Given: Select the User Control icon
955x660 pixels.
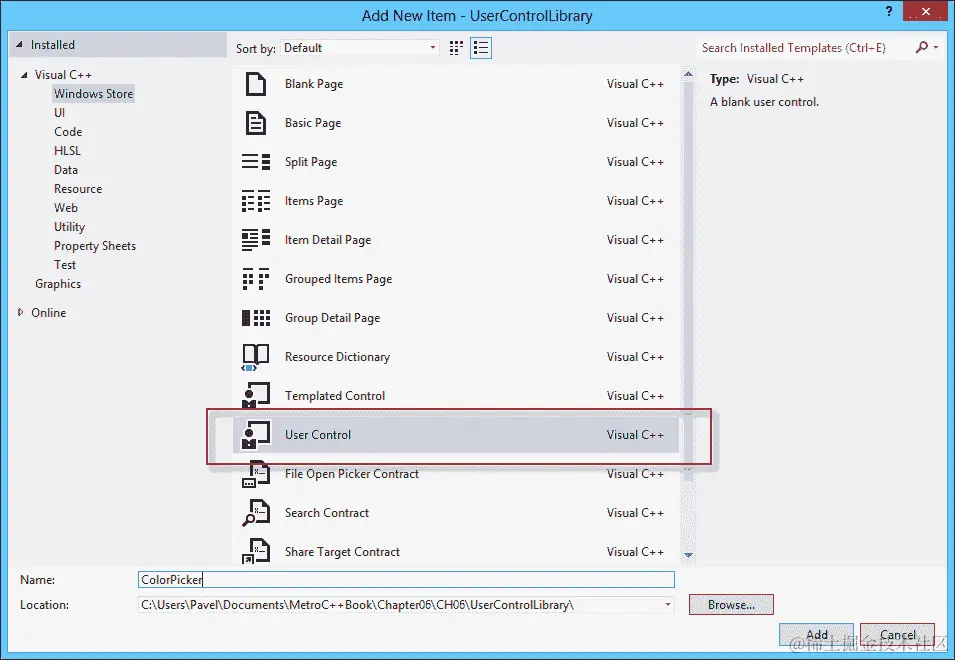Looking at the screenshot, I should 256,435.
